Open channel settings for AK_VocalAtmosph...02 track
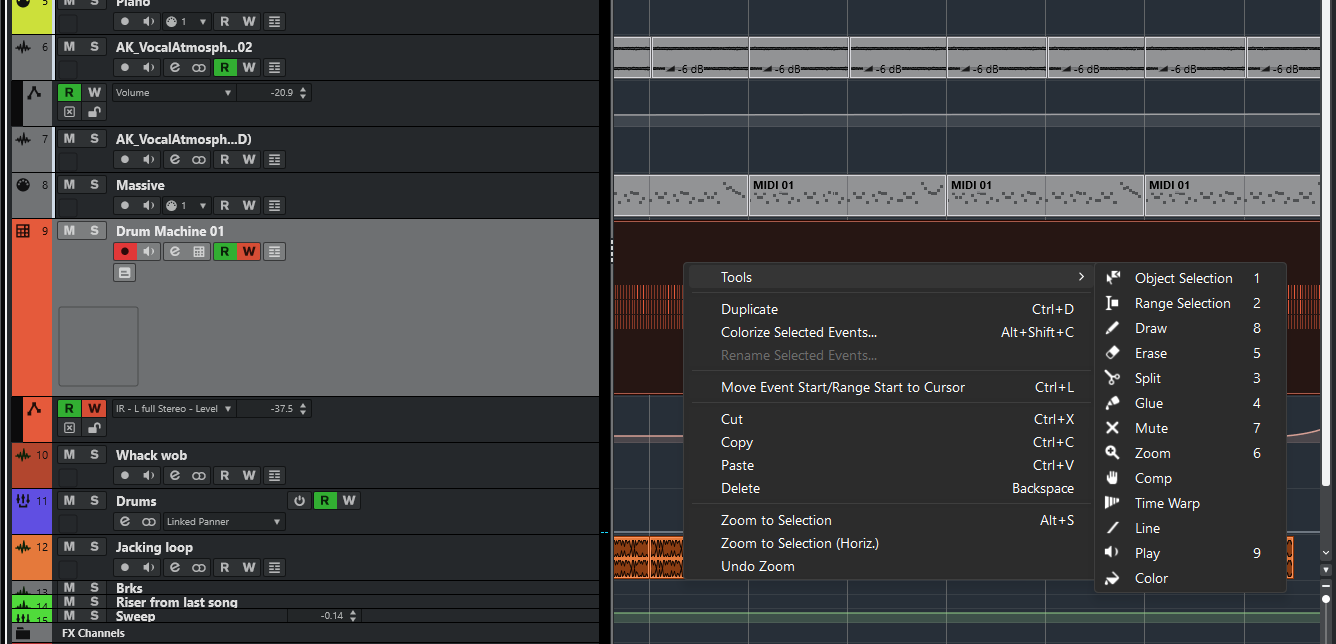The width and height of the screenshot is (1336, 644). pyautogui.click(x=174, y=67)
